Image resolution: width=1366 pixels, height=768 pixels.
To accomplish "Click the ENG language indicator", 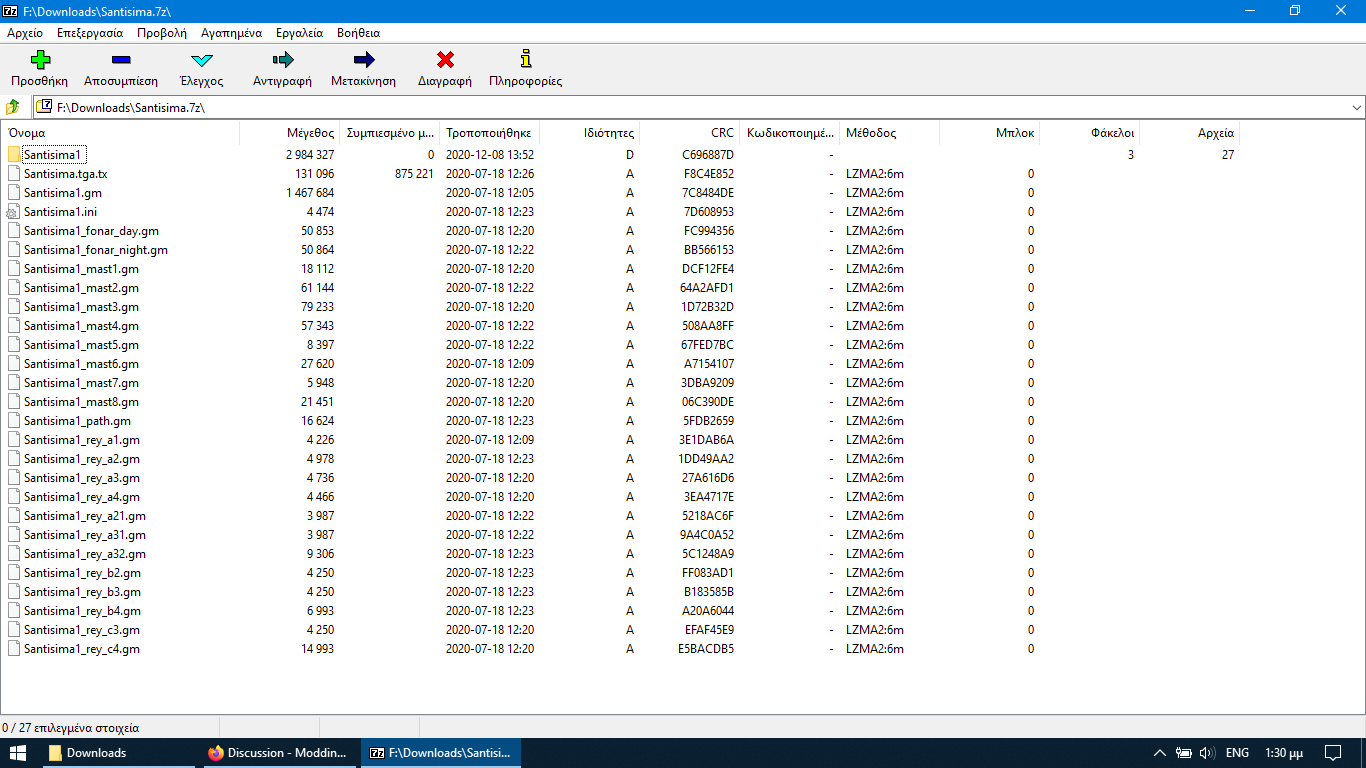I will coord(1237,753).
